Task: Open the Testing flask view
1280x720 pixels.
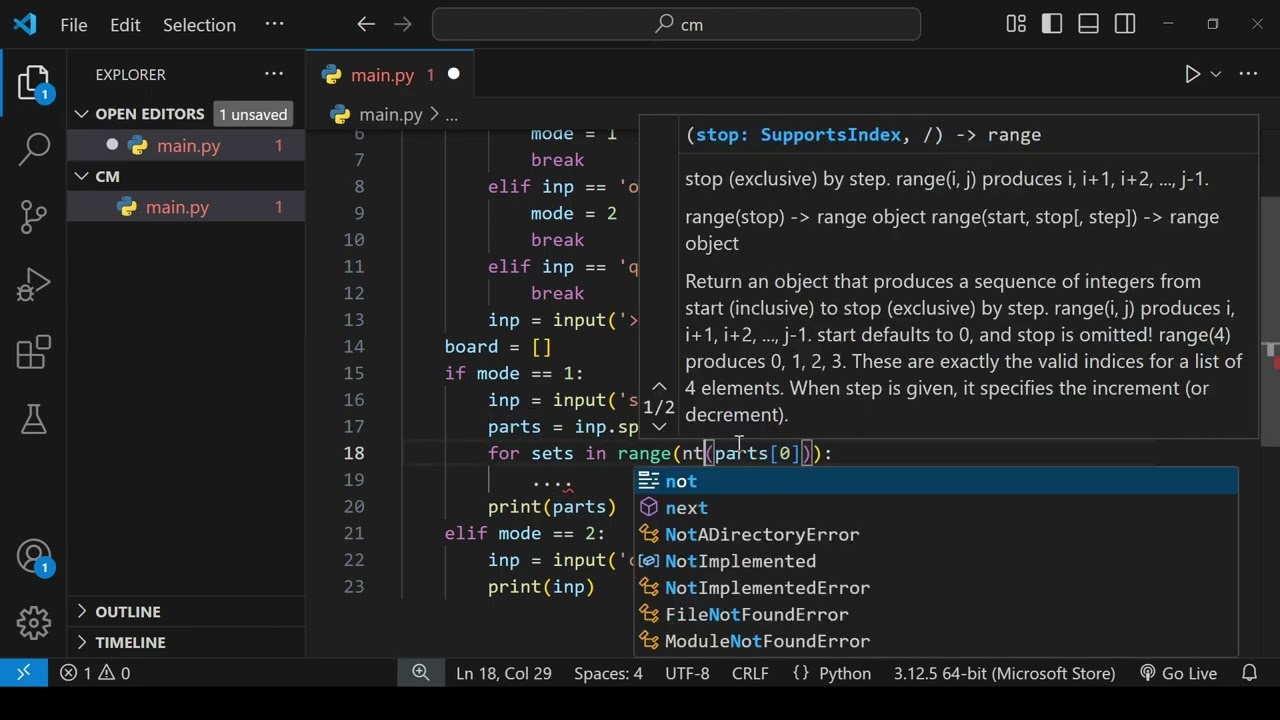Action: (x=34, y=419)
